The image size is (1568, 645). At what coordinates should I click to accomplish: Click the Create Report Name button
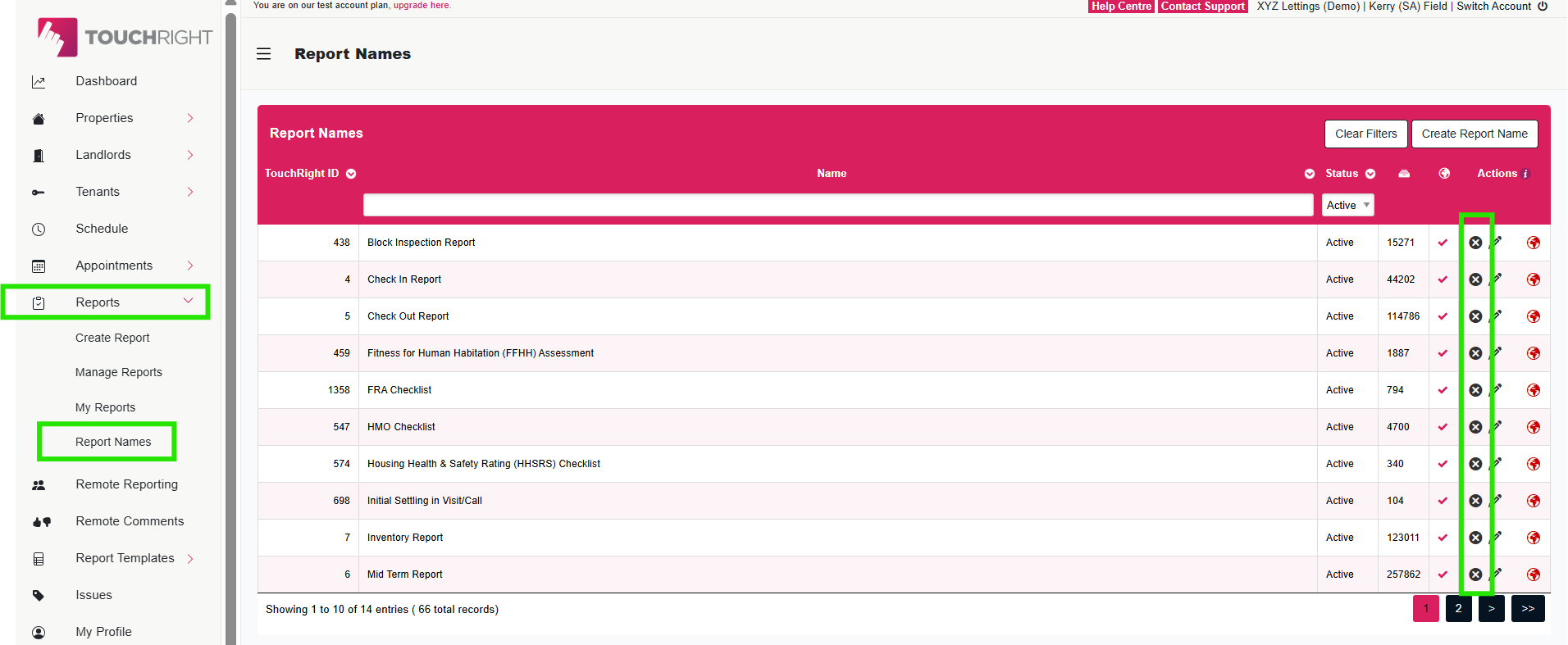1474,134
